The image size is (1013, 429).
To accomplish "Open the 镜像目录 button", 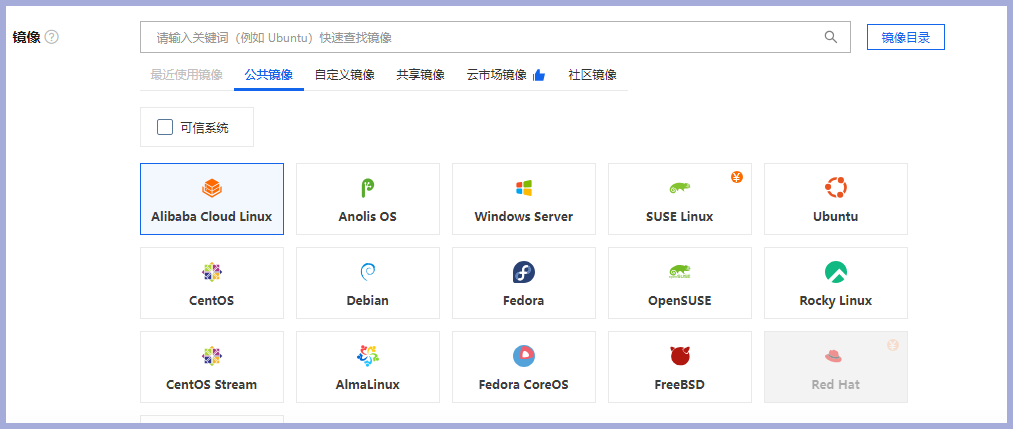I will tap(906, 37).
